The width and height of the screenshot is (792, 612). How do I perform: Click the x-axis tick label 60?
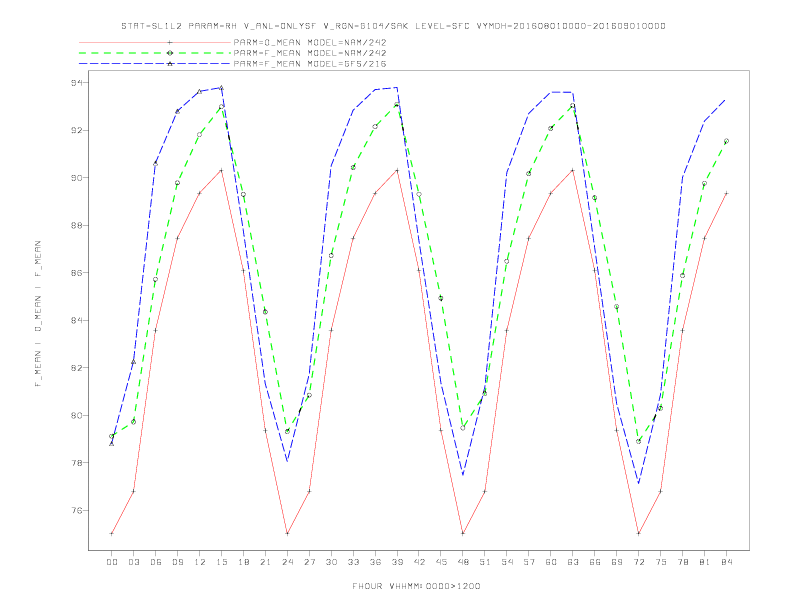[551, 562]
